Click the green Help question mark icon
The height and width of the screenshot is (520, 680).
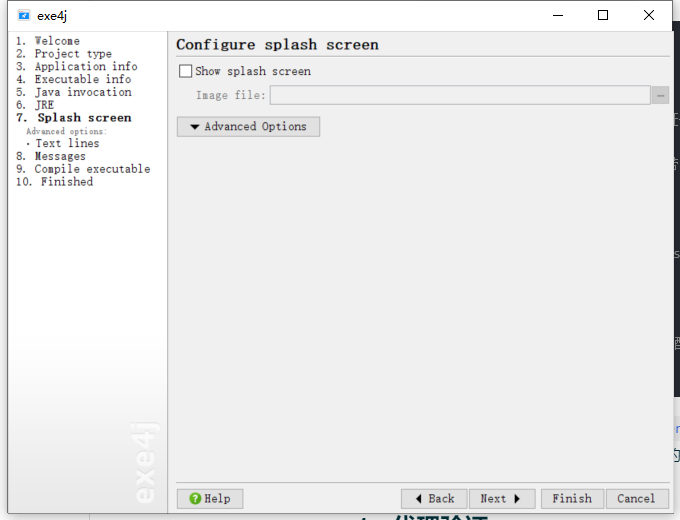pyautogui.click(x=195, y=498)
